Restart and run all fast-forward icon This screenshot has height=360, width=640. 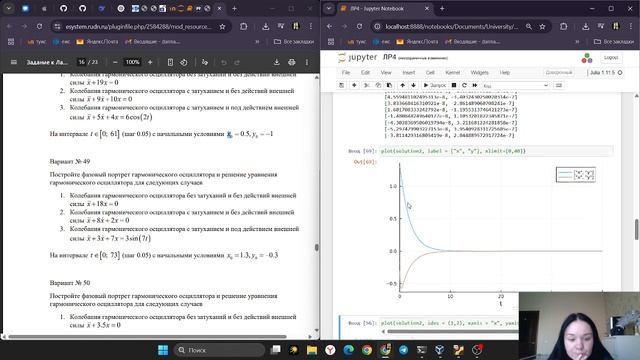[475, 85]
